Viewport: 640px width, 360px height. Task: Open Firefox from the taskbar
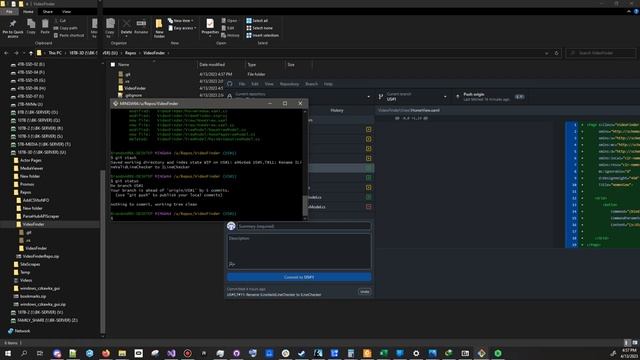point(106,353)
